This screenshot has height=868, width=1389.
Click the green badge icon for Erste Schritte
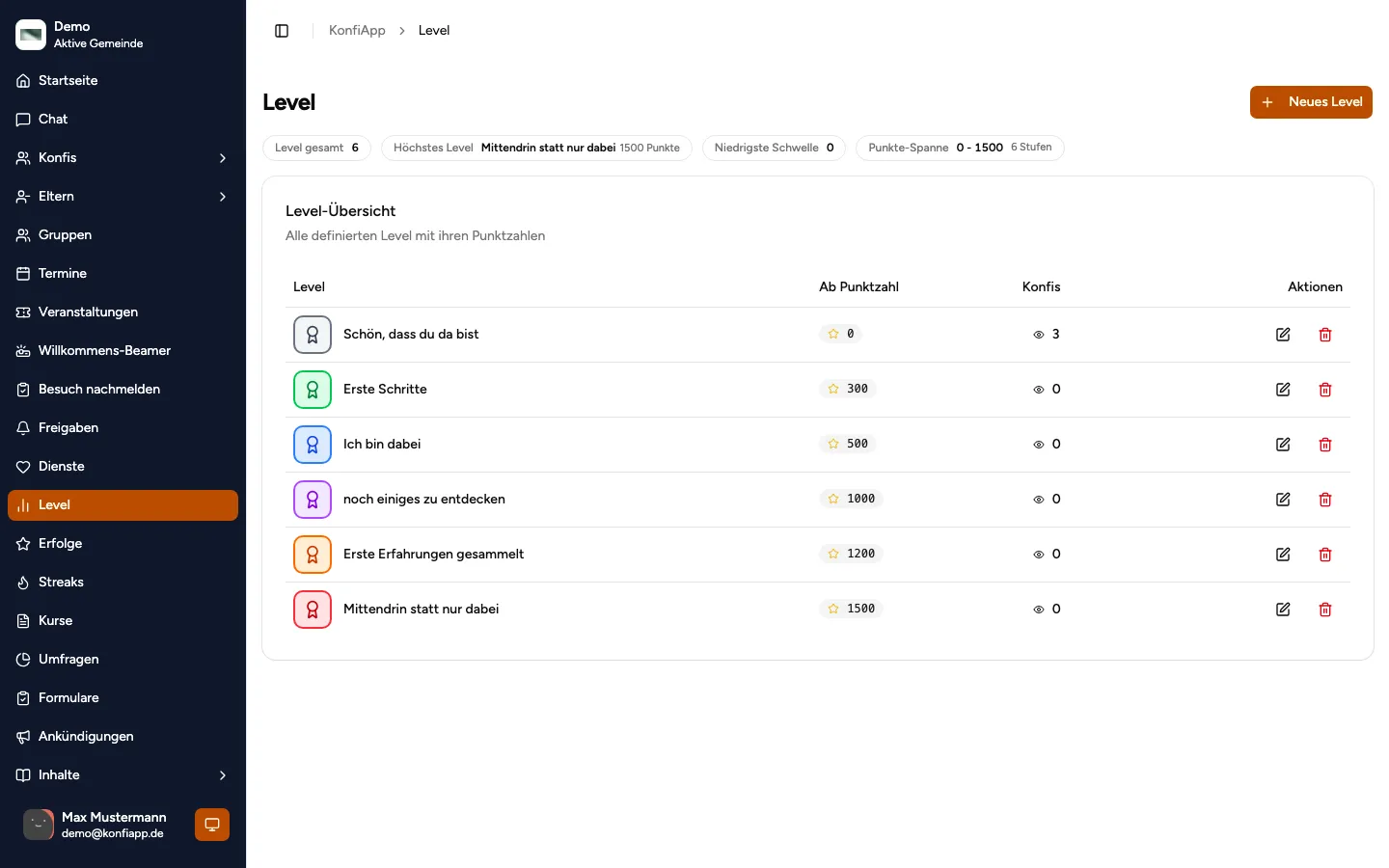pyautogui.click(x=313, y=390)
